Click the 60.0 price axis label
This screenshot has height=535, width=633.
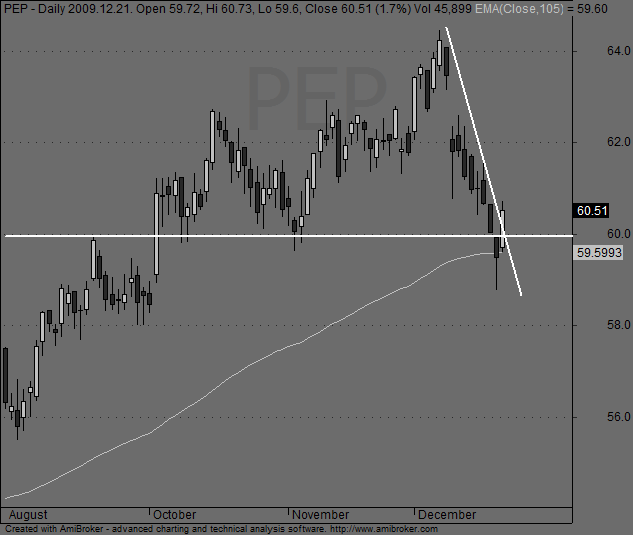[x=618, y=233]
